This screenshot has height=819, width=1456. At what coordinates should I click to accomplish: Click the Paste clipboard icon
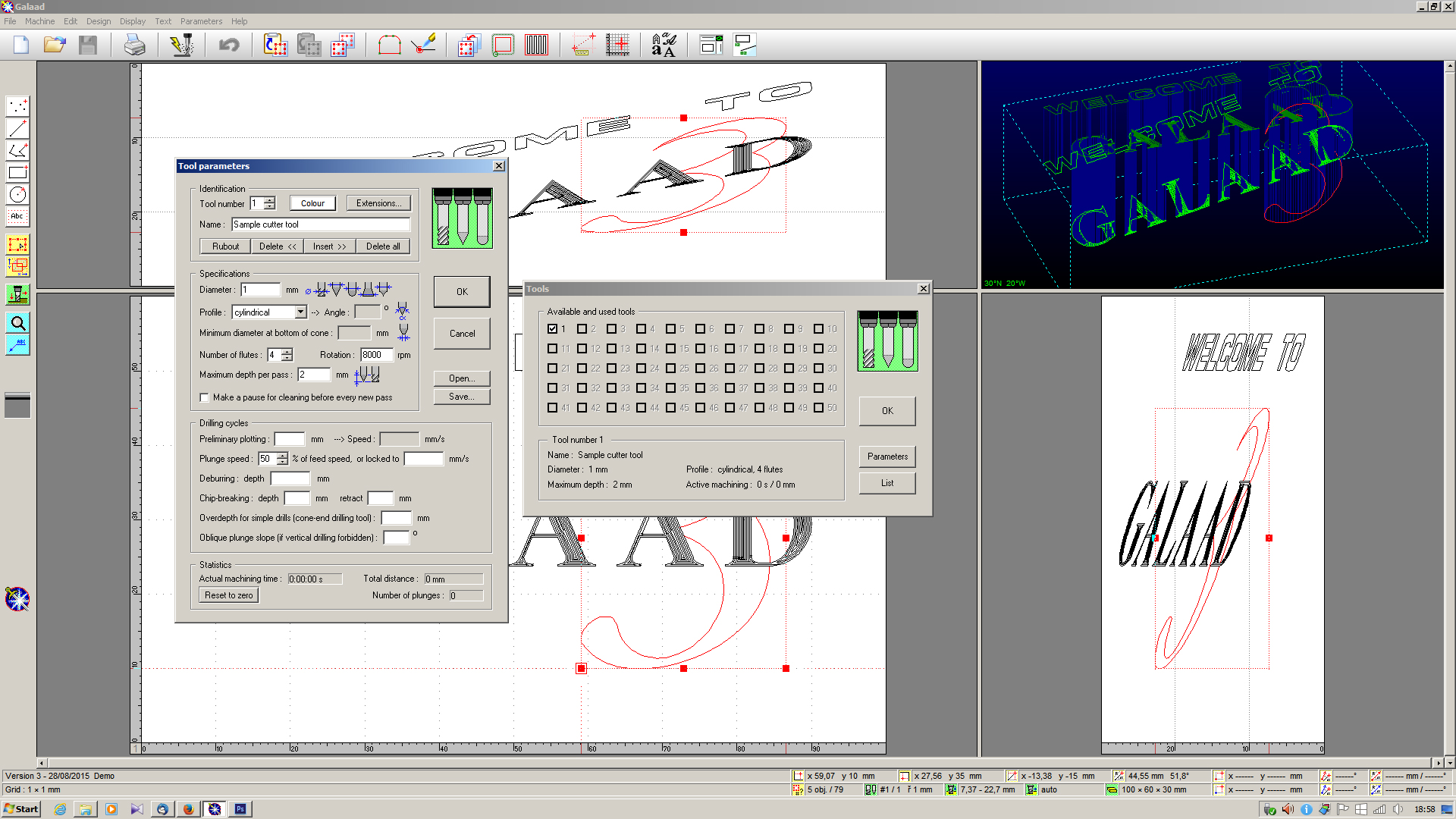[275, 45]
